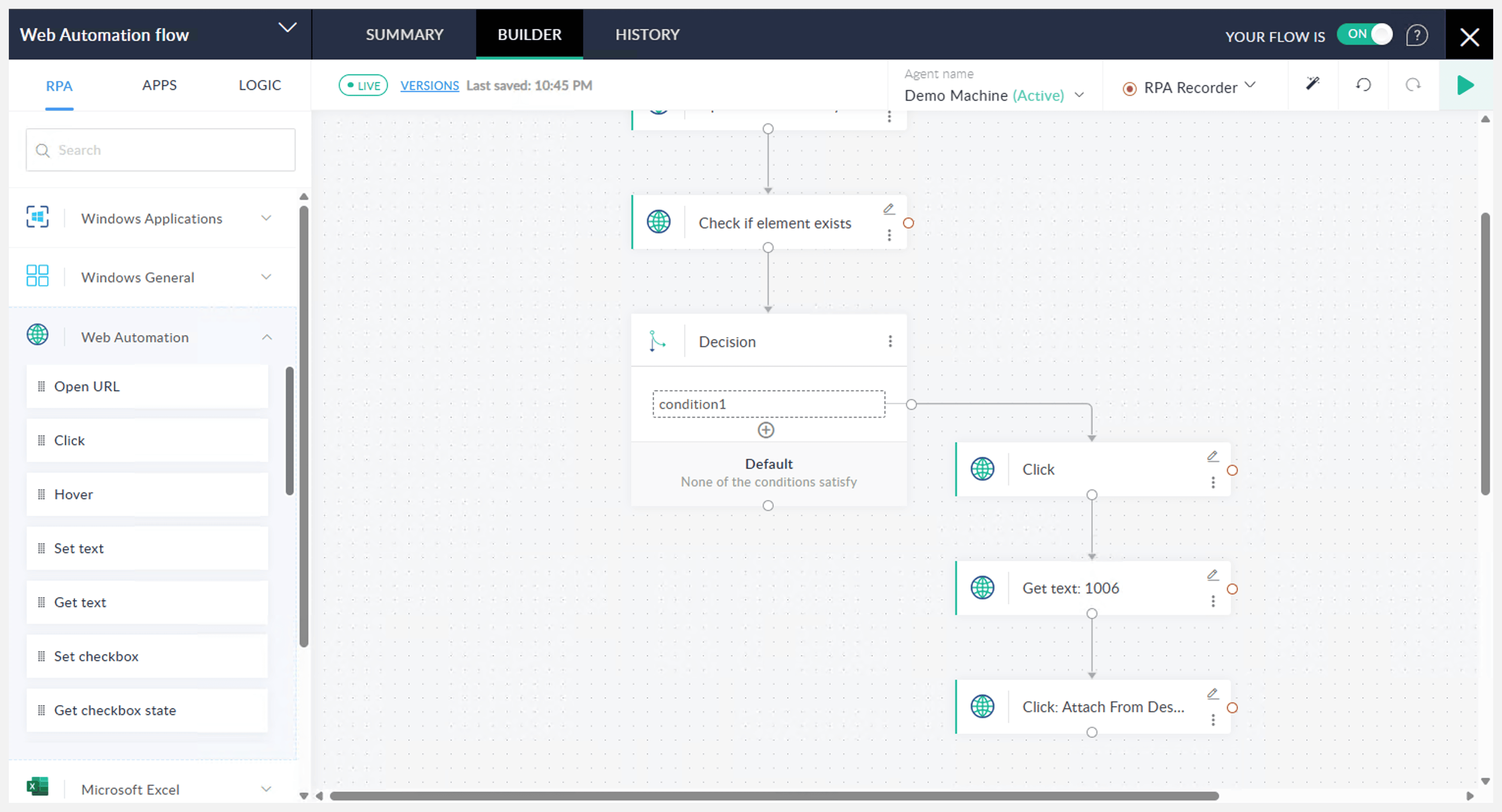Screen dimensions: 1502x812
Task: Collapse the Web Automation section
Action: [x=266, y=337]
